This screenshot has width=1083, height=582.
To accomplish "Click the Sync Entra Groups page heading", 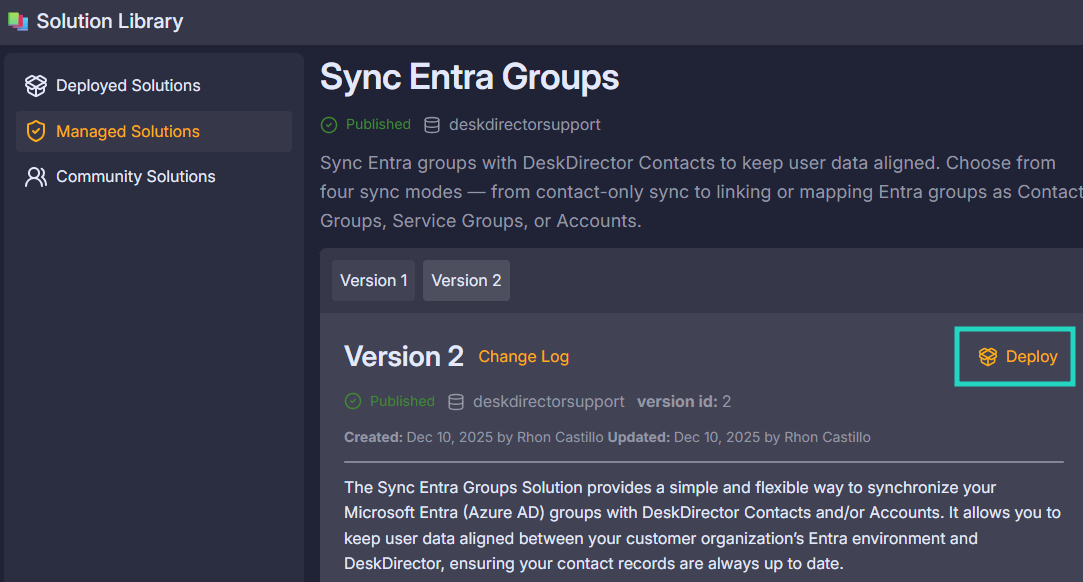I will [x=469, y=77].
